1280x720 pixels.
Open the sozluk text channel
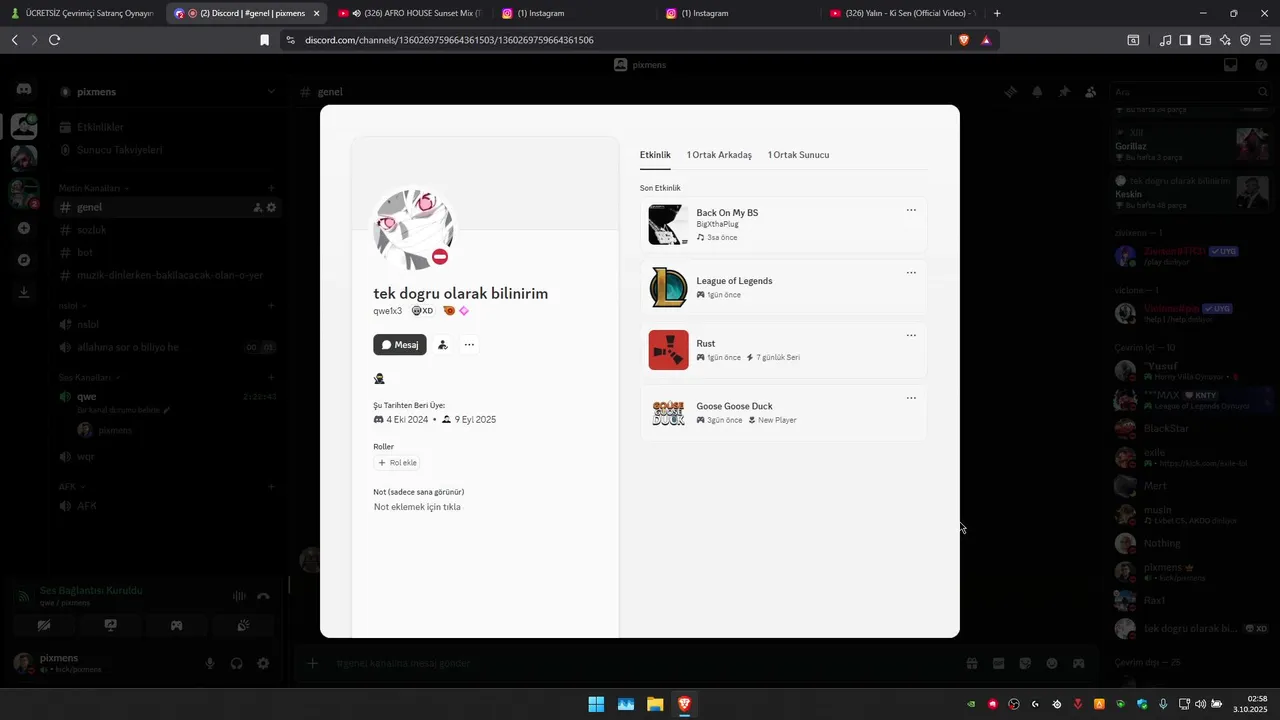pos(168,229)
